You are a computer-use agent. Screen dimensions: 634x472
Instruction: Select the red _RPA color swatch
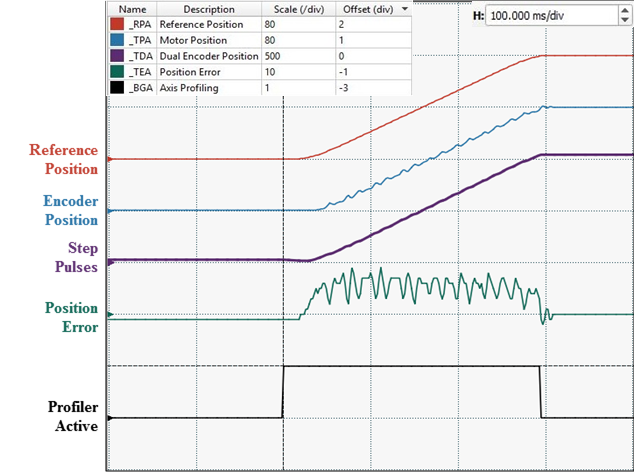[x=117, y=23]
